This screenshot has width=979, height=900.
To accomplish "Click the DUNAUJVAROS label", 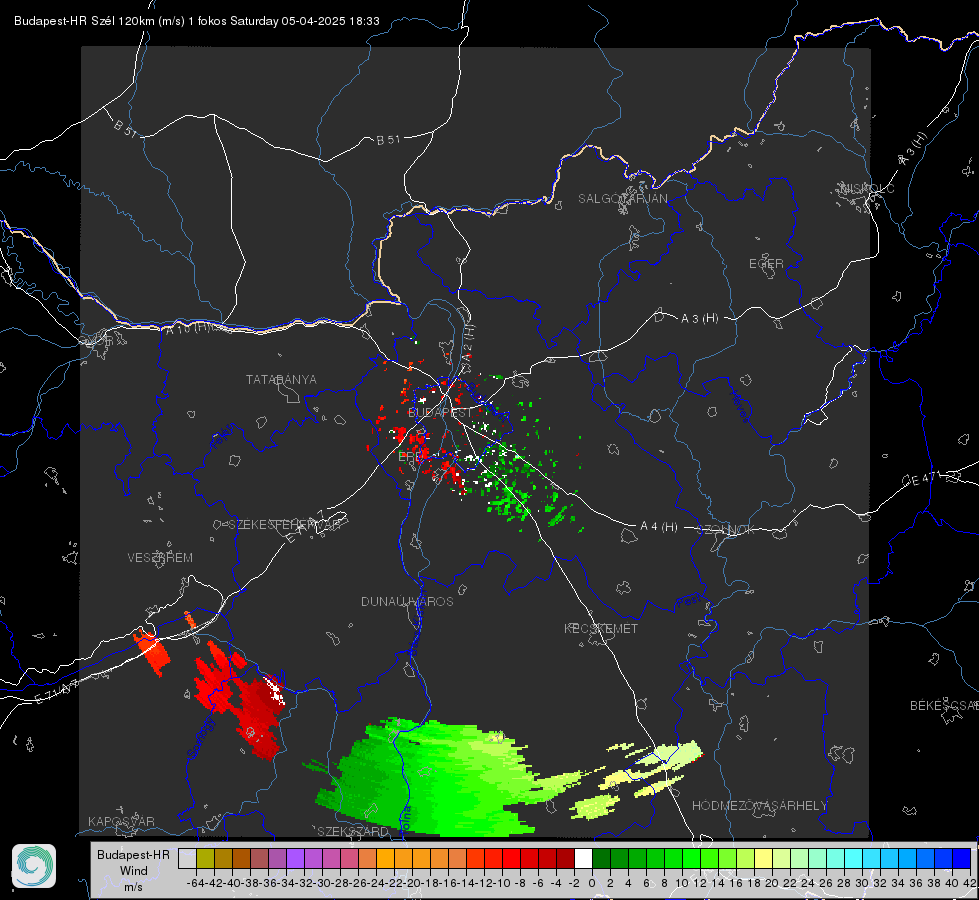I will tap(407, 601).
